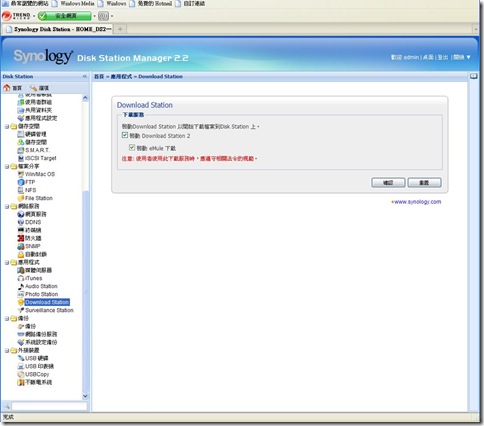Open the FTP globe icon
The height and width of the screenshot is (426, 484).
point(21,182)
